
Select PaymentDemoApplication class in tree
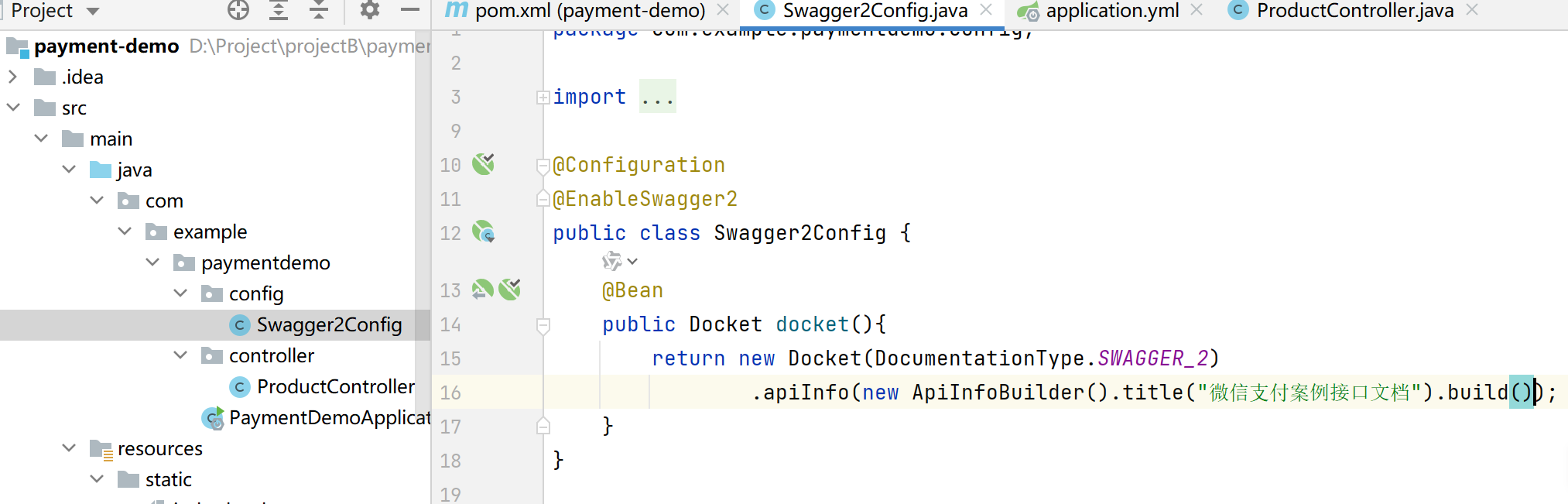[x=215, y=418]
